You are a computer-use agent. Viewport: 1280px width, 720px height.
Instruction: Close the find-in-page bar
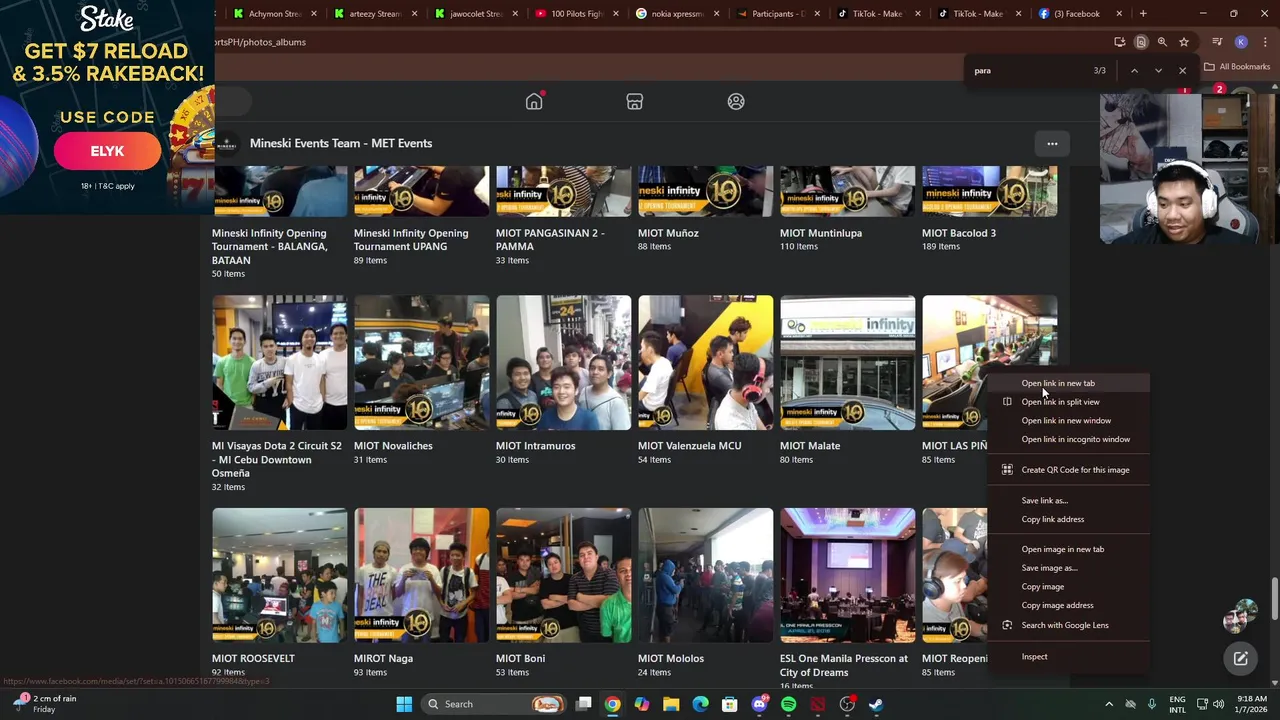(1182, 71)
